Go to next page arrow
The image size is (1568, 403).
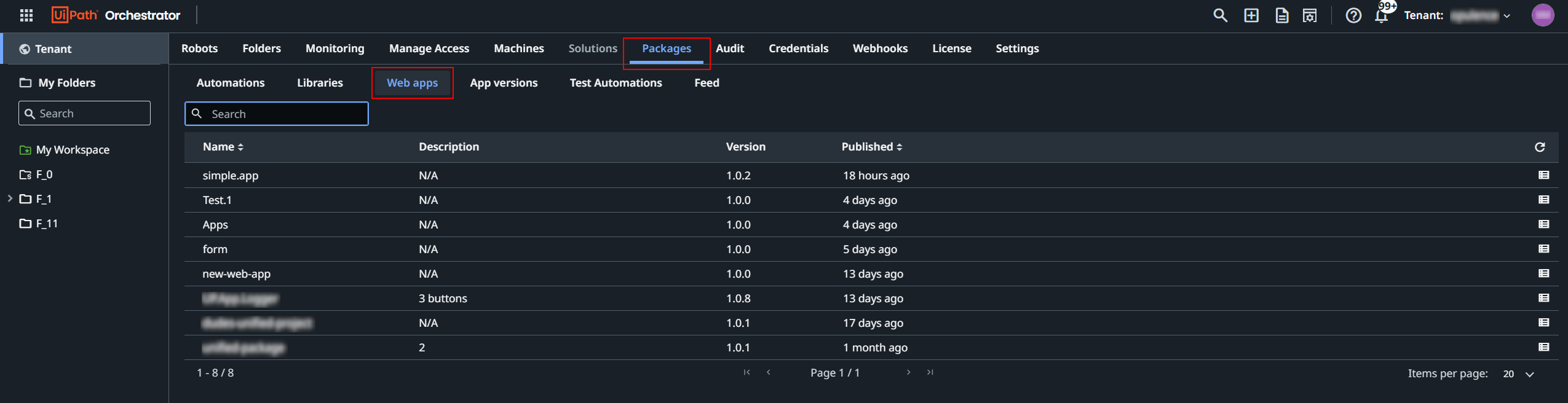[908, 372]
